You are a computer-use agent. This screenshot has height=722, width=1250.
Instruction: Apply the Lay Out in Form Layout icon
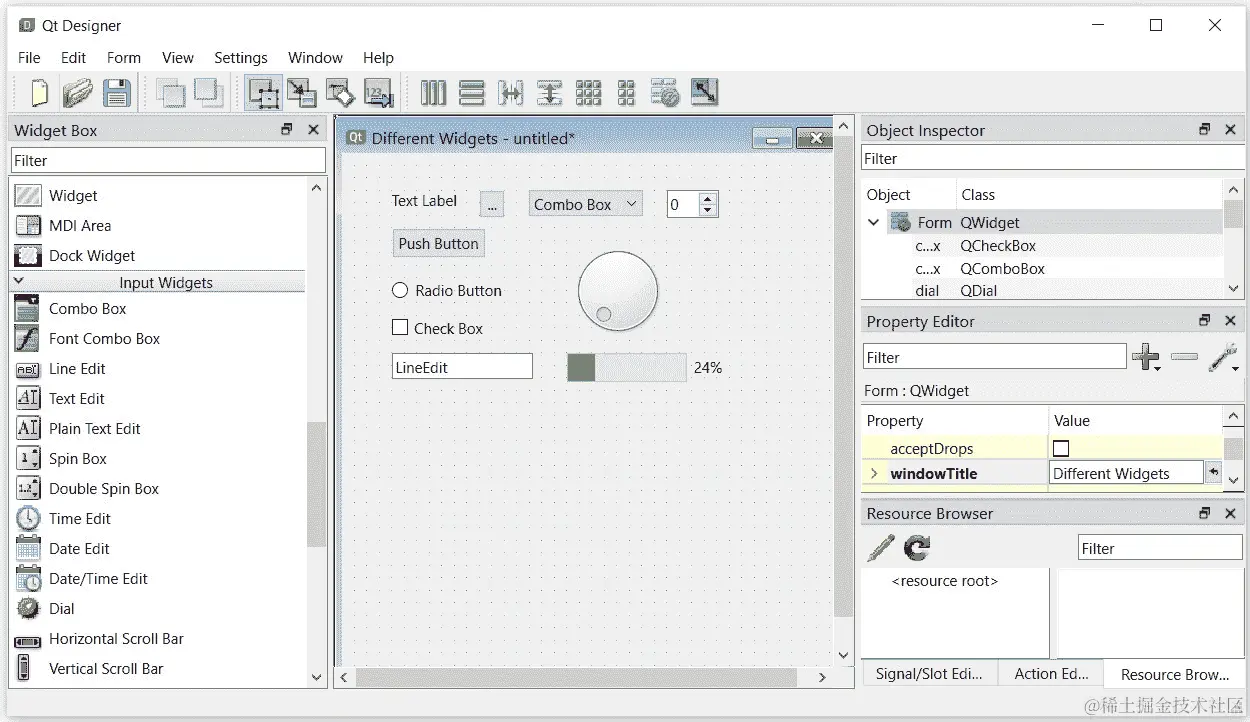pos(626,93)
